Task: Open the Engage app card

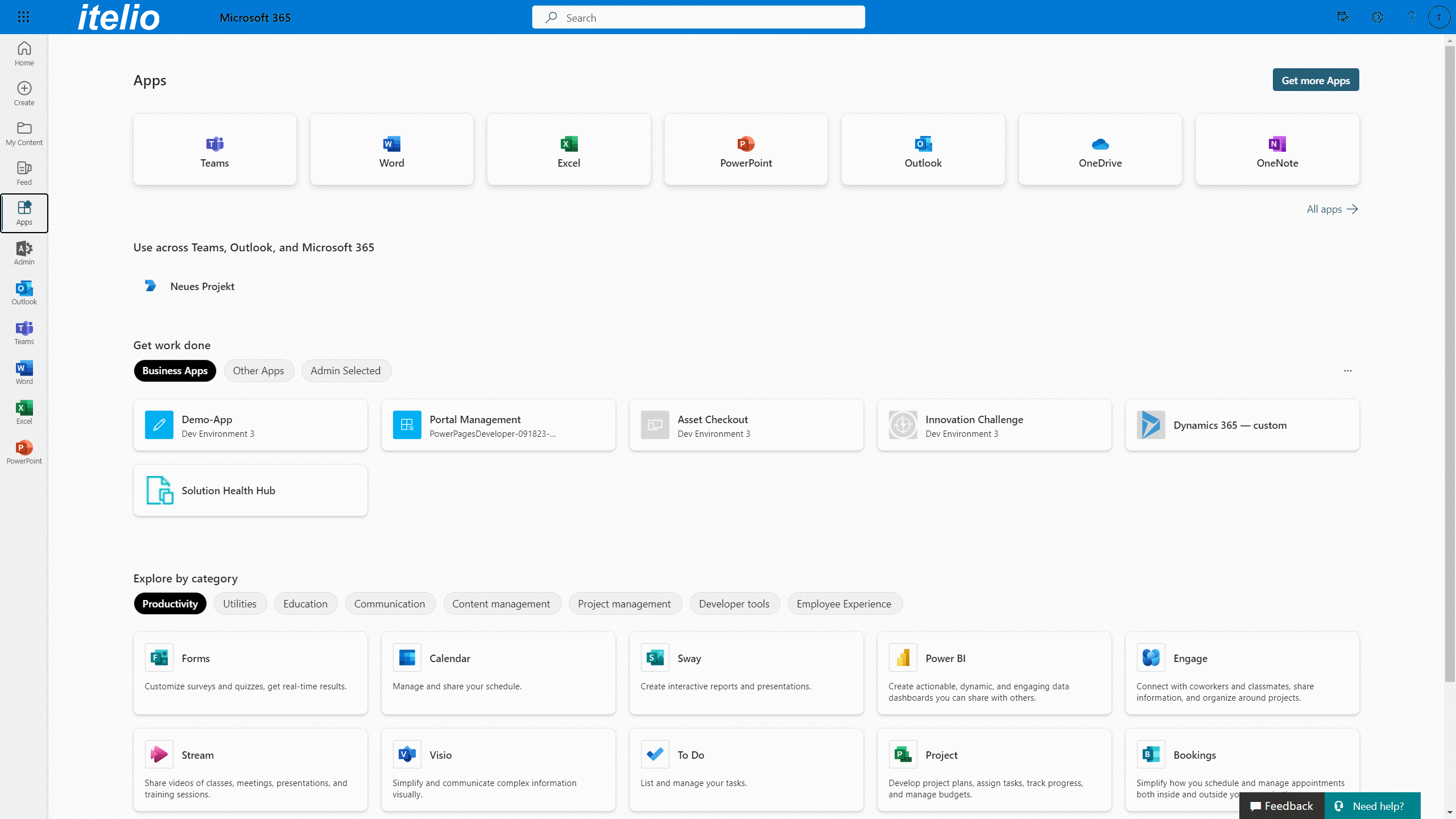Action: [x=1242, y=673]
